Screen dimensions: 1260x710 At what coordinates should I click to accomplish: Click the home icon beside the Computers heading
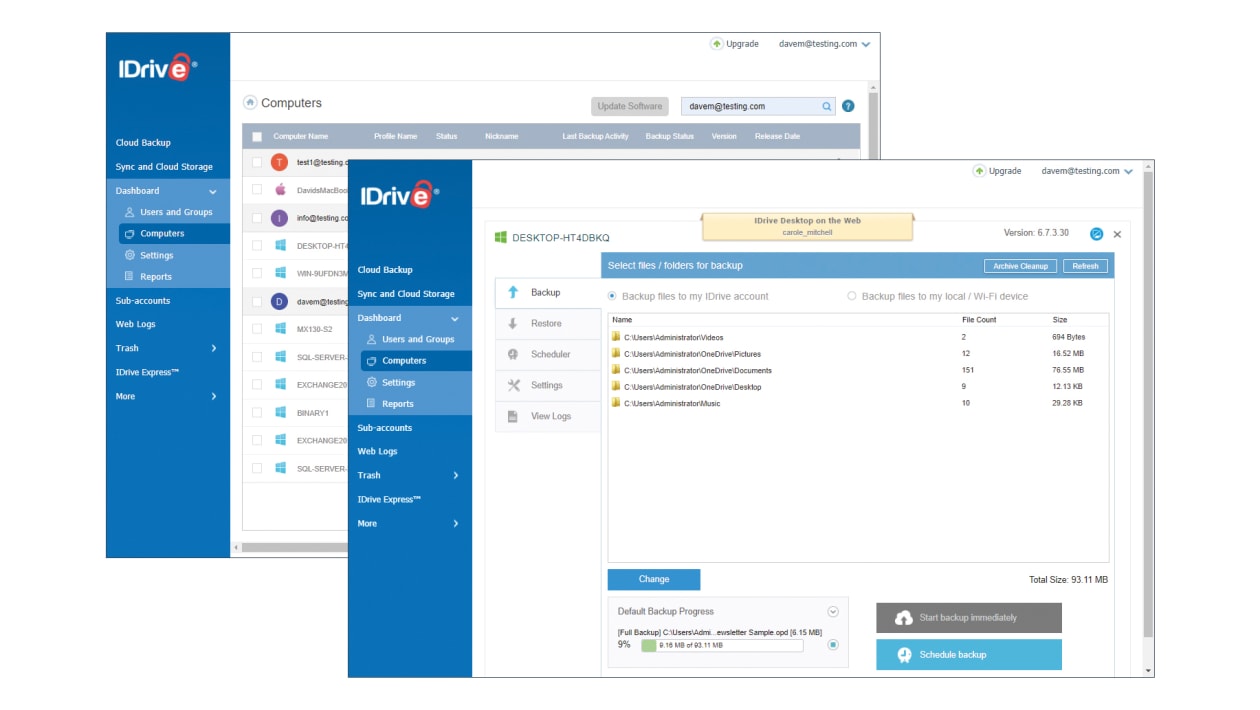250,102
